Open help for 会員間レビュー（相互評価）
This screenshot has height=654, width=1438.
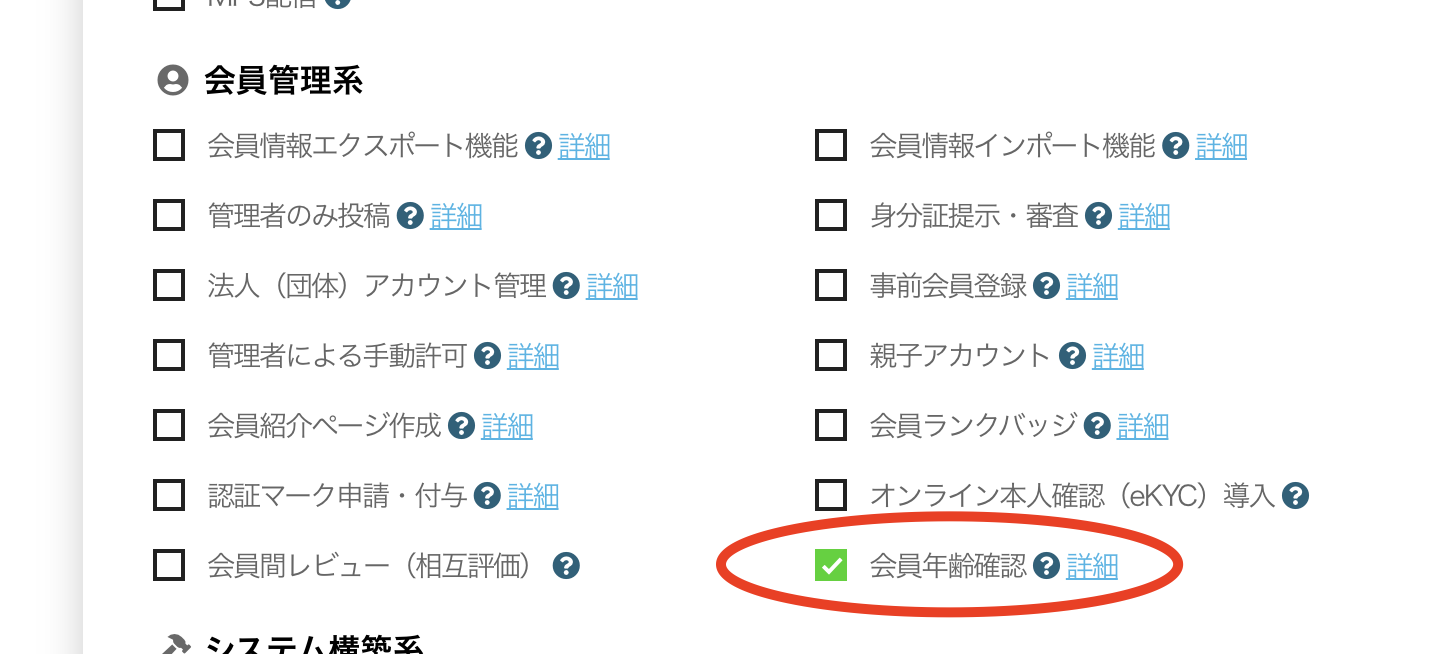point(566,565)
